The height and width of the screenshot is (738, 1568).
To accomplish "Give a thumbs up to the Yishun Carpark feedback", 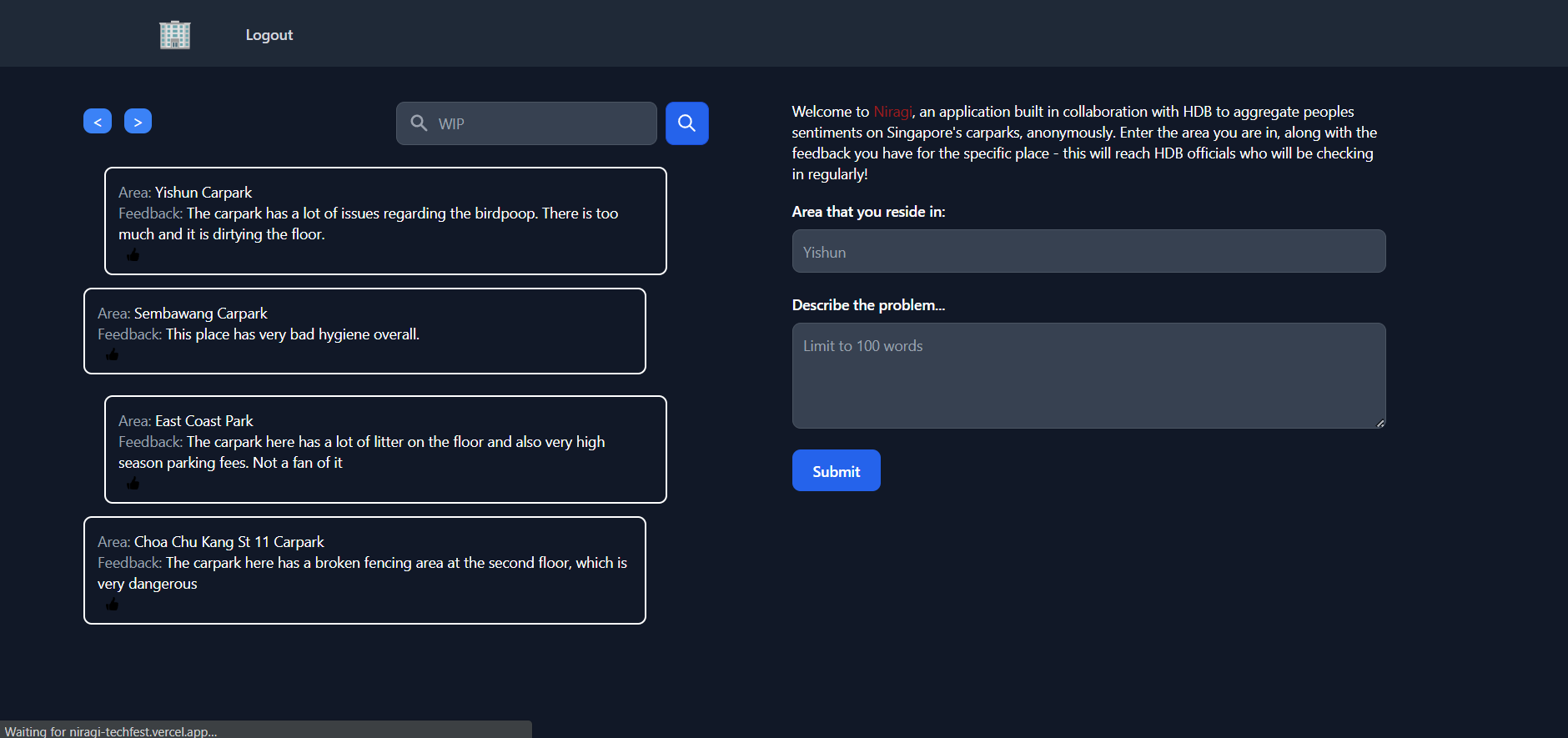I will (x=134, y=254).
